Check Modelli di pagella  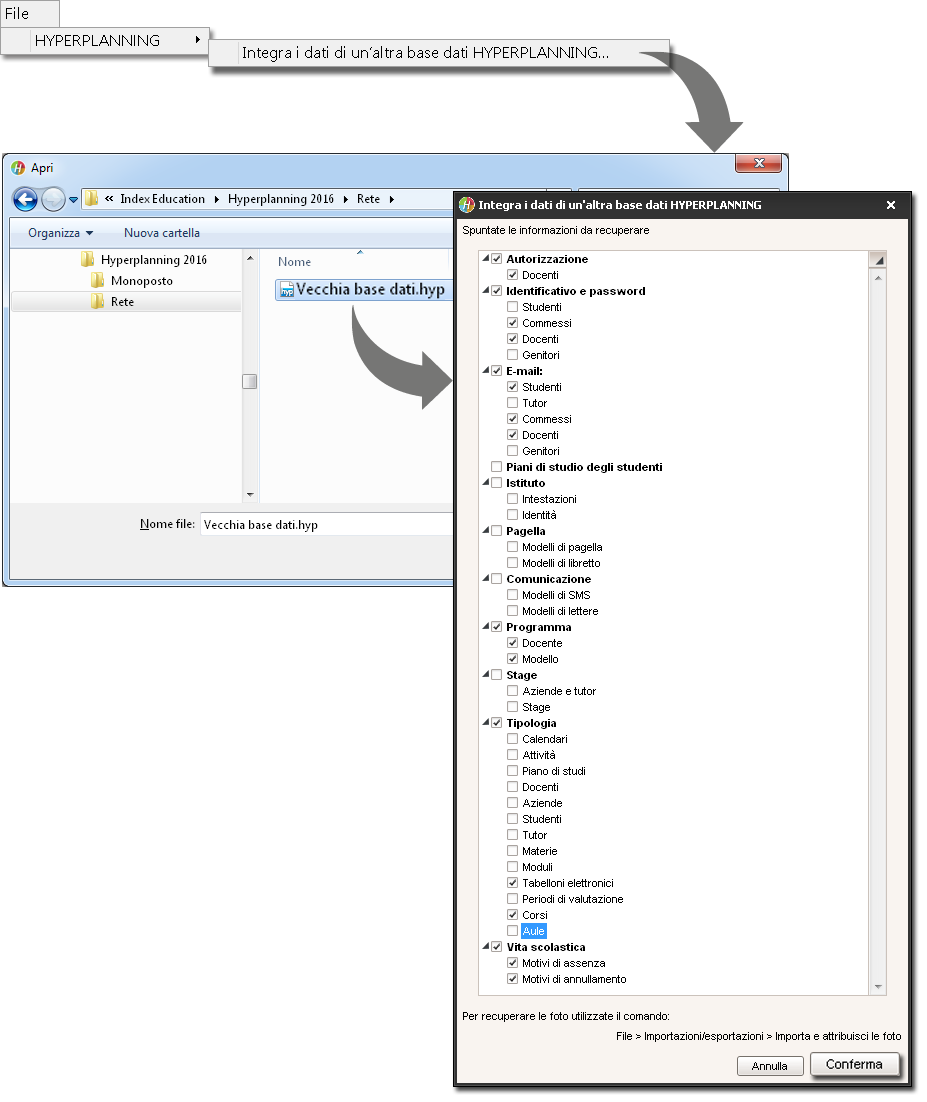[512, 547]
